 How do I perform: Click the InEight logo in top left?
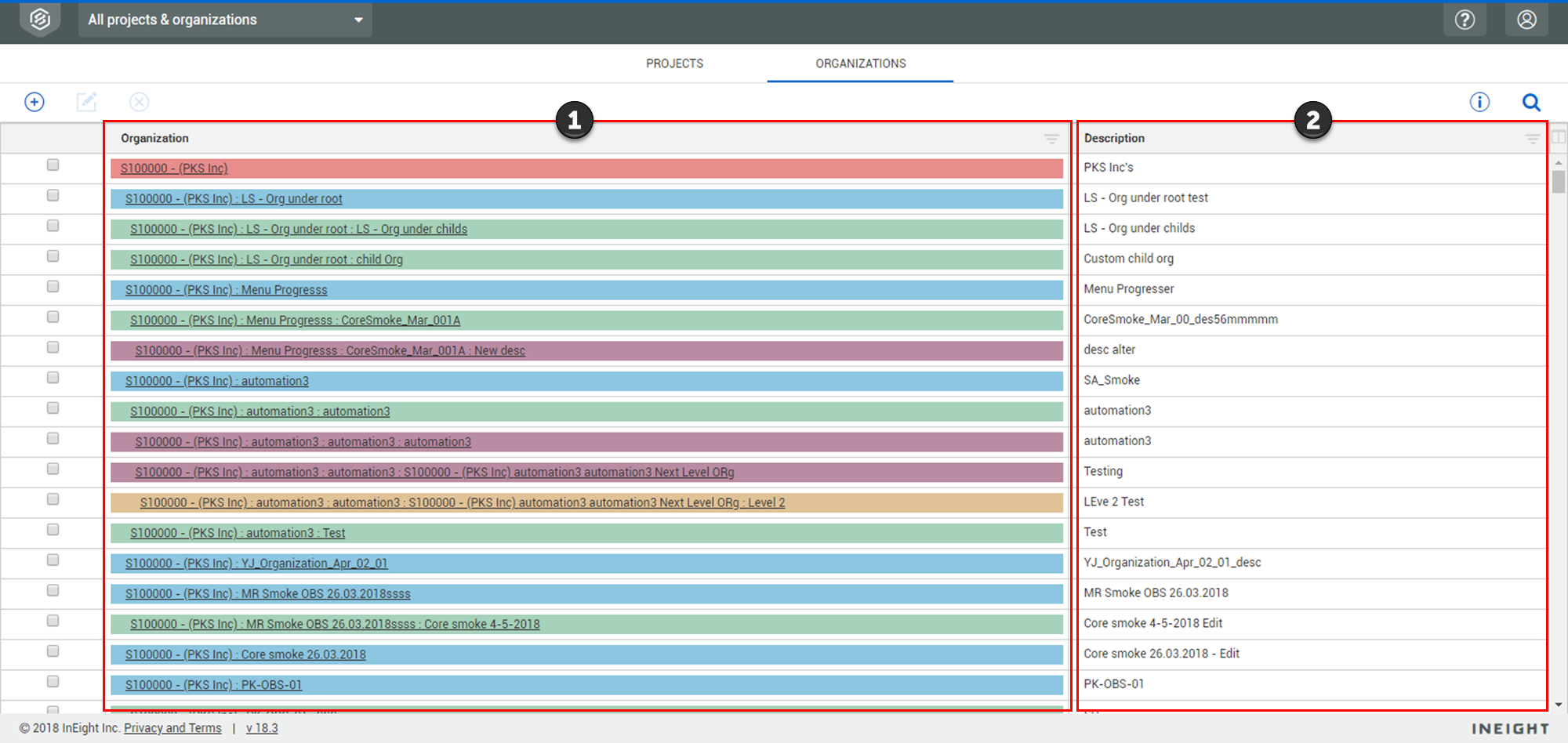38,20
